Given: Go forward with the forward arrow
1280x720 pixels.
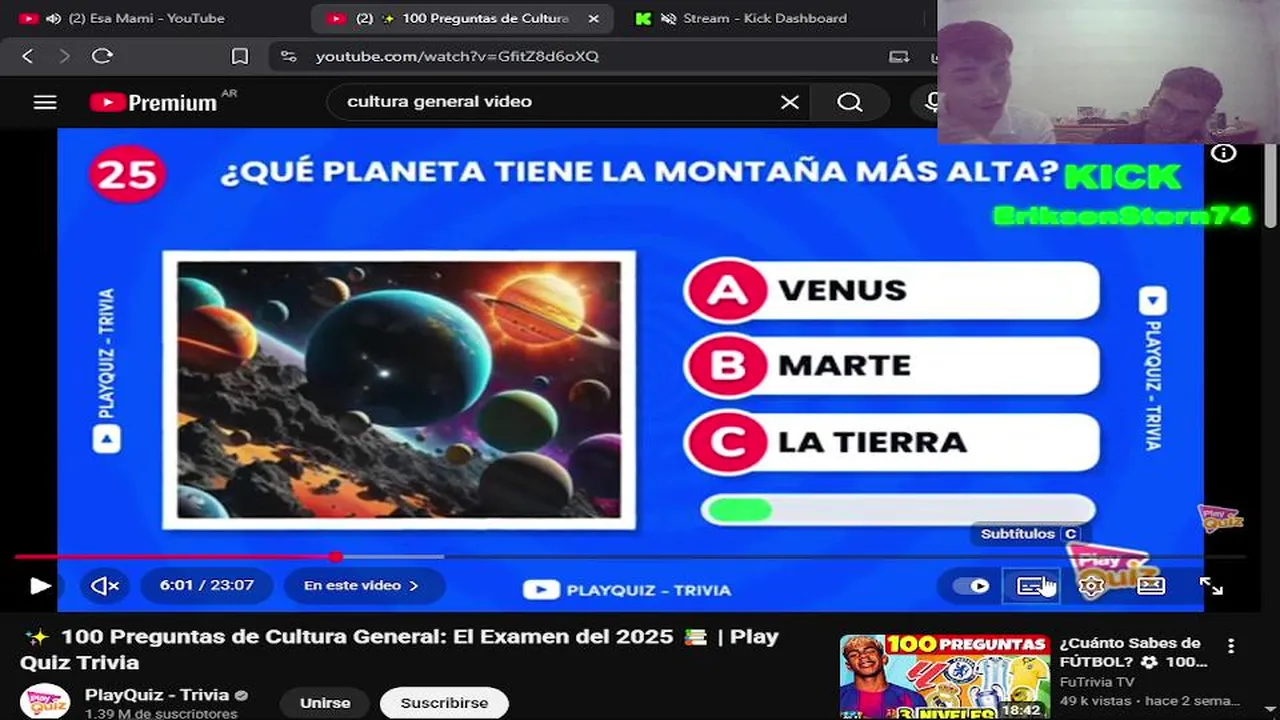Looking at the screenshot, I should pyautogui.click(x=65, y=57).
